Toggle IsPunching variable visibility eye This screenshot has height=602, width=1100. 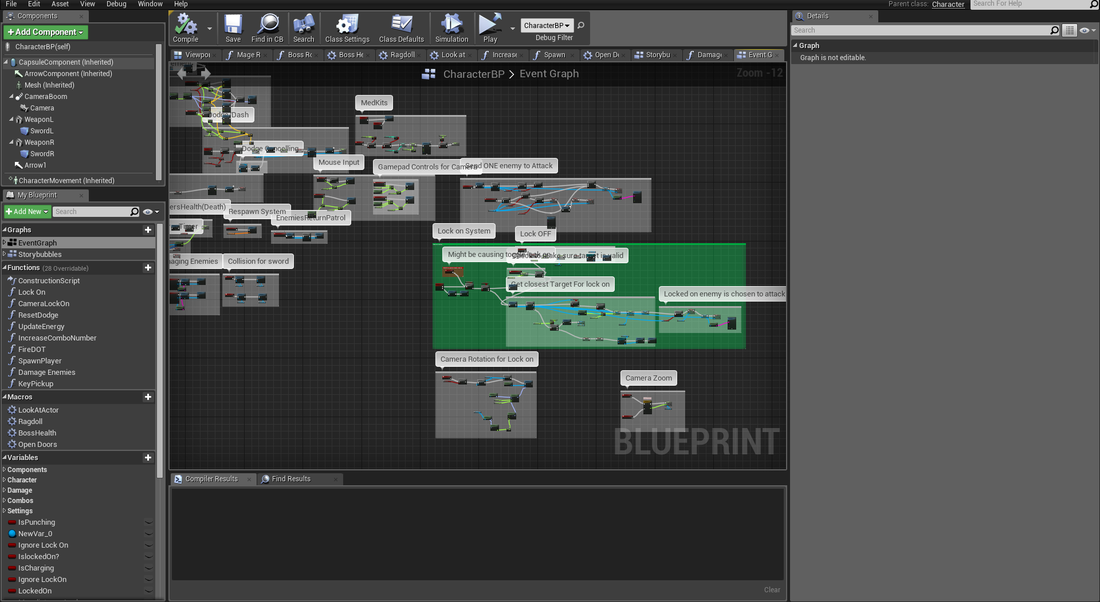pyautogui.click(x=148, y=523)
